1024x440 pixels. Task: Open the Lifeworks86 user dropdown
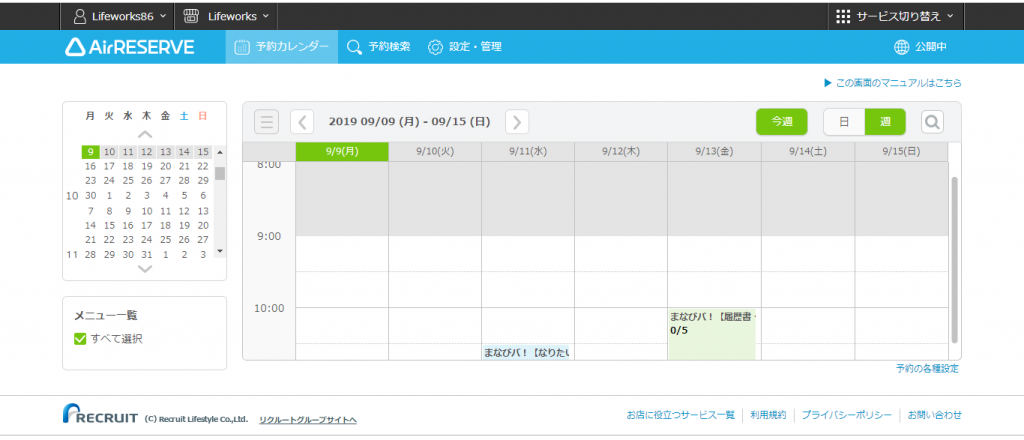[x=120, y=16]
